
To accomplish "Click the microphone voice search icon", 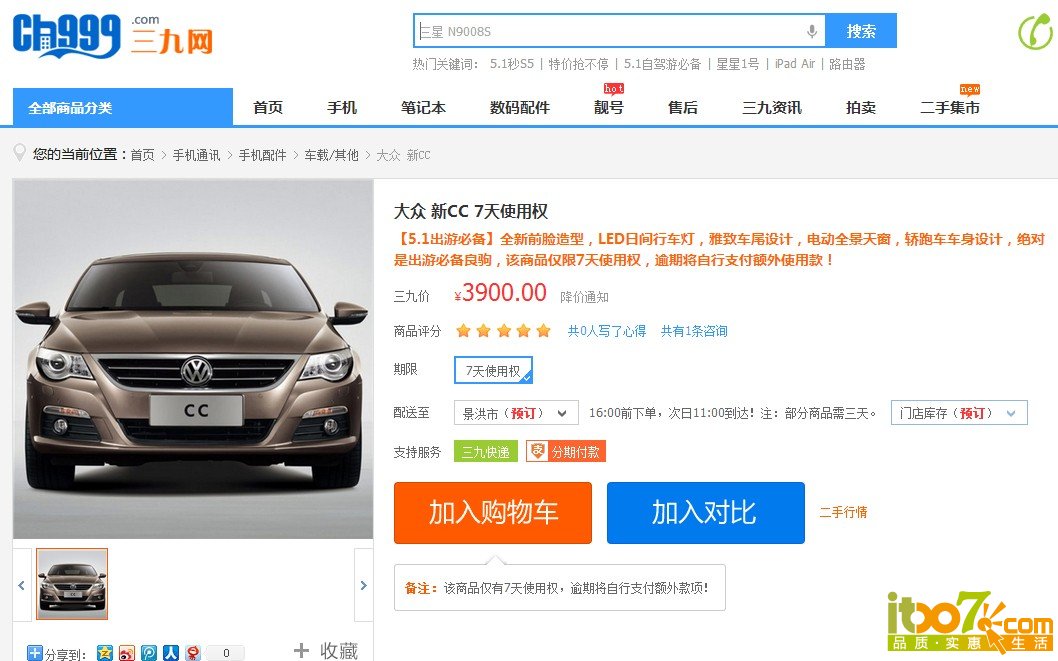I will [x=812, y=31].
